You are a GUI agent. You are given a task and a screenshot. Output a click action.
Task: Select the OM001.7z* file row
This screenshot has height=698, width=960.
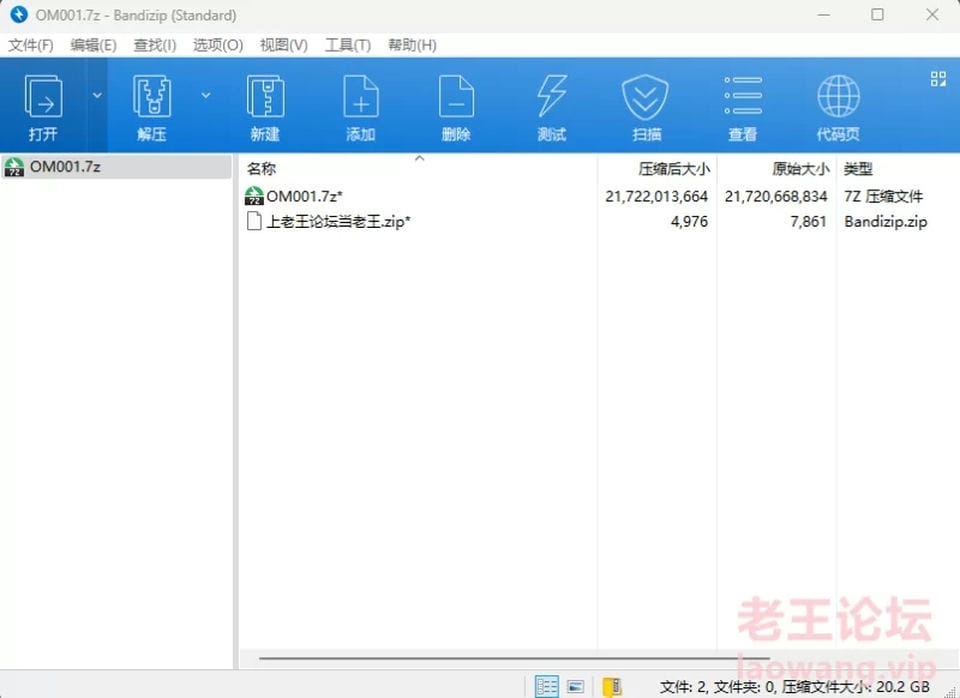click(600, 197)
